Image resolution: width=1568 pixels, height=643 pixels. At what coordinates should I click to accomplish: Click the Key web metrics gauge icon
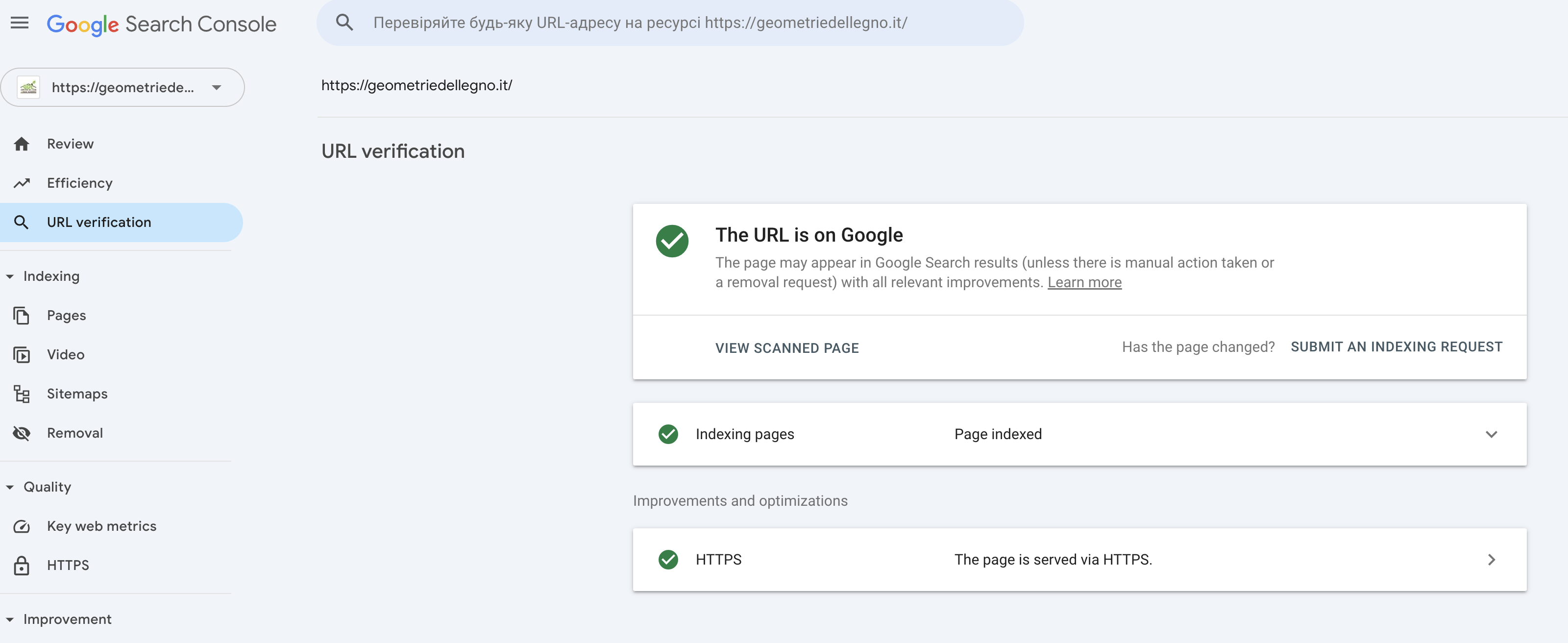click(x=22, y=526)
